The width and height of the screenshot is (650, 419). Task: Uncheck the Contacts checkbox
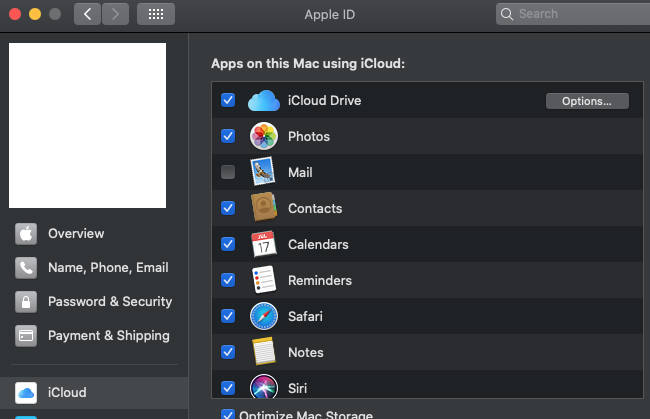(x=228, y=208)
